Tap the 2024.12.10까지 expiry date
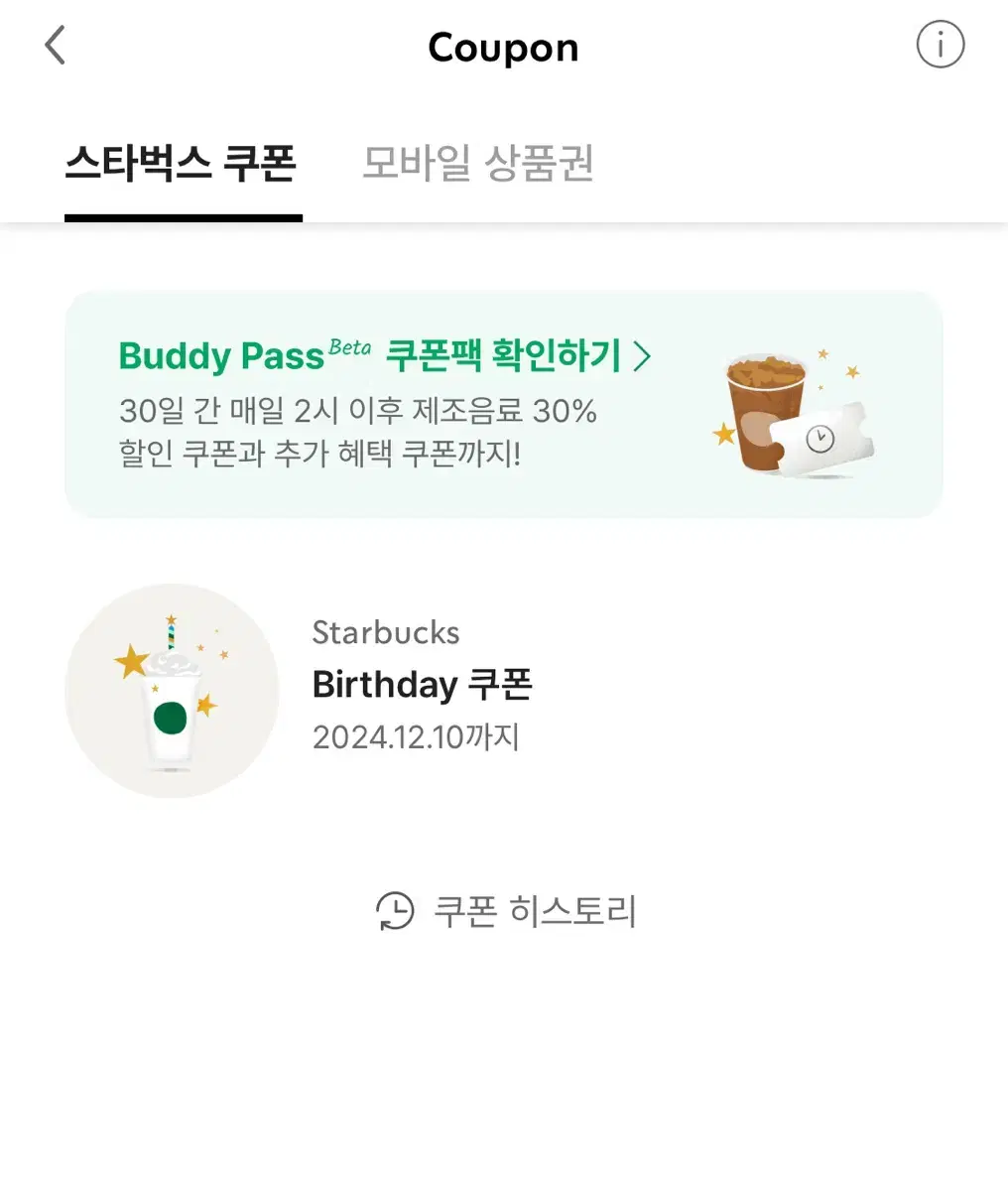The height and width of the screenshot is (1191, 1008). click(x=416, y=737)
